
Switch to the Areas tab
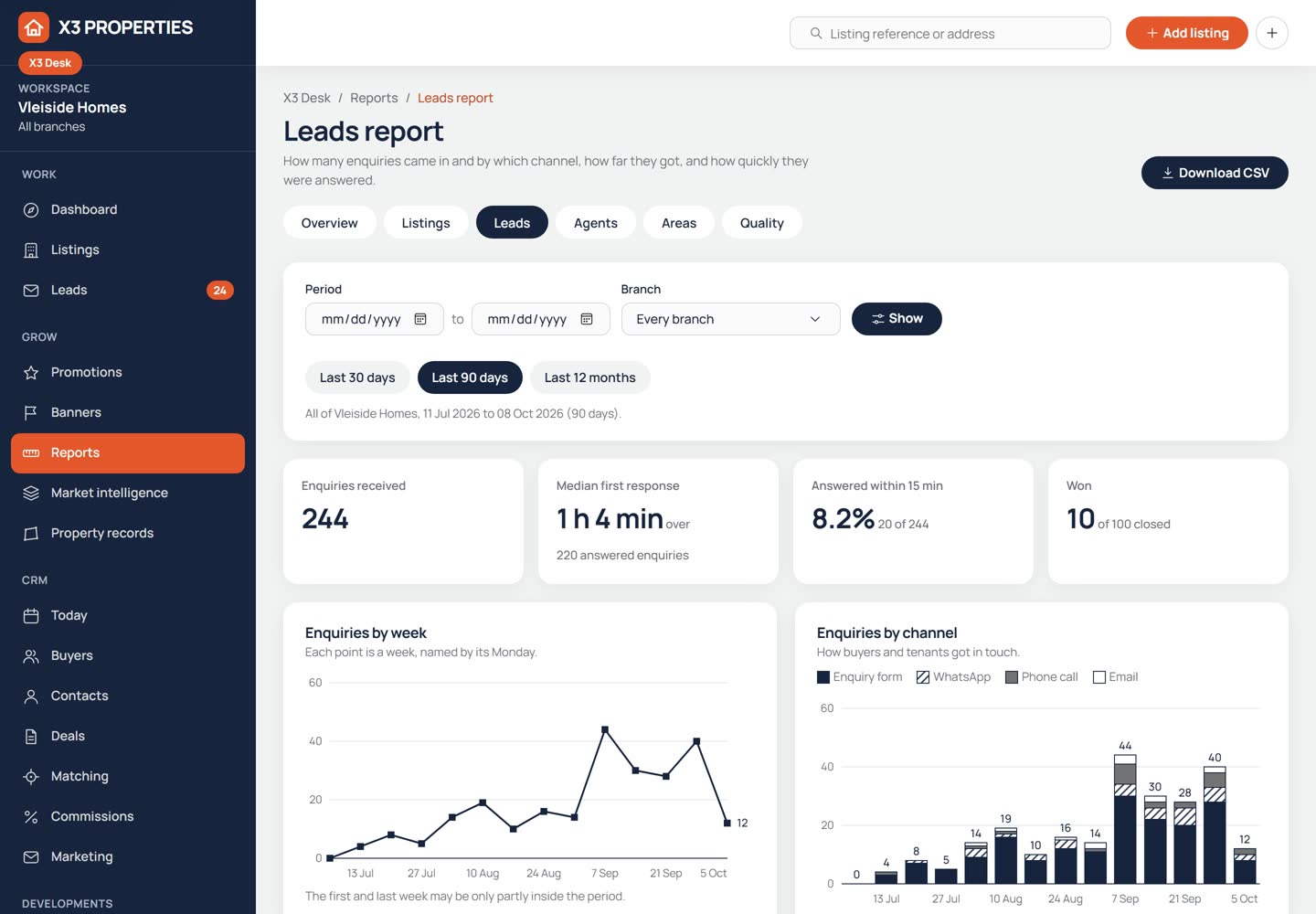(679, 223)
